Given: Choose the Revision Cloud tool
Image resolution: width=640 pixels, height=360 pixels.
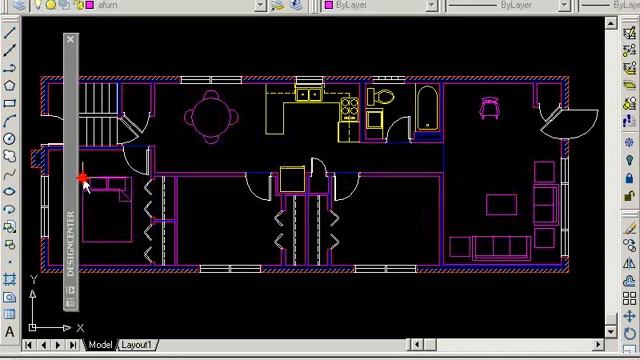Looking at the screenshot, I should [x=9, y=156].
